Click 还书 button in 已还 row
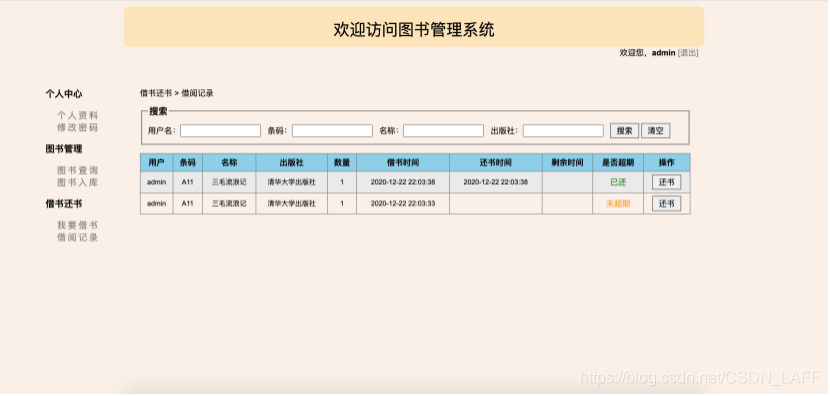 click(666, 182)
